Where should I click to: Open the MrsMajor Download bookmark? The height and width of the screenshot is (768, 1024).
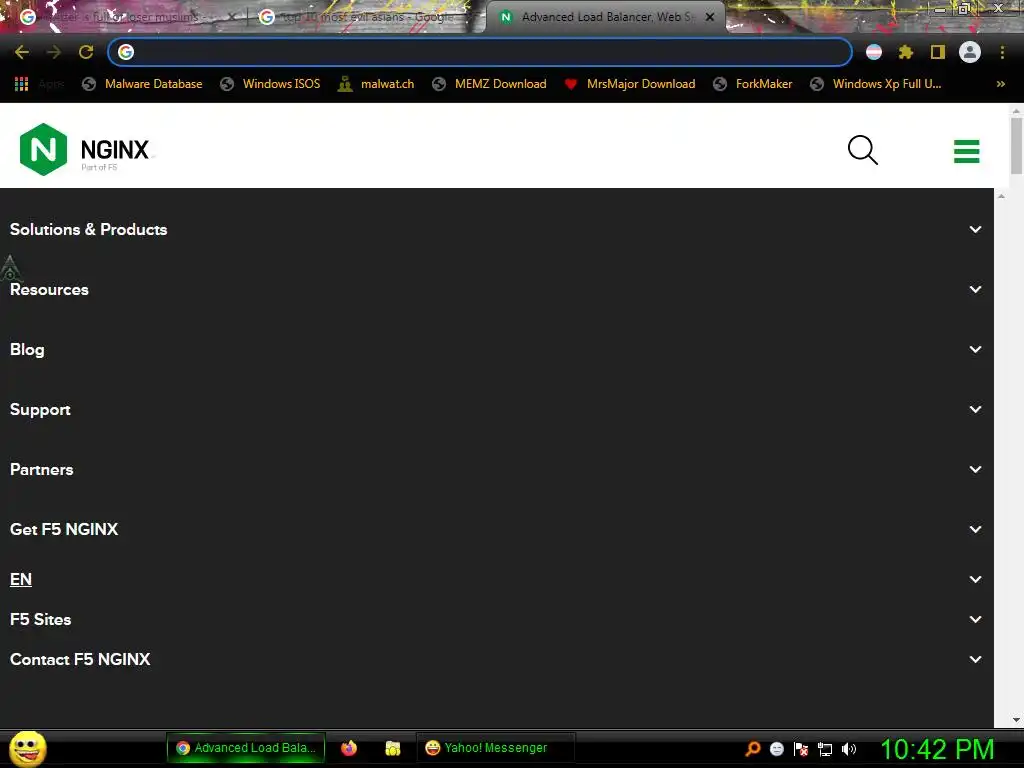click(x=630, y=84)
